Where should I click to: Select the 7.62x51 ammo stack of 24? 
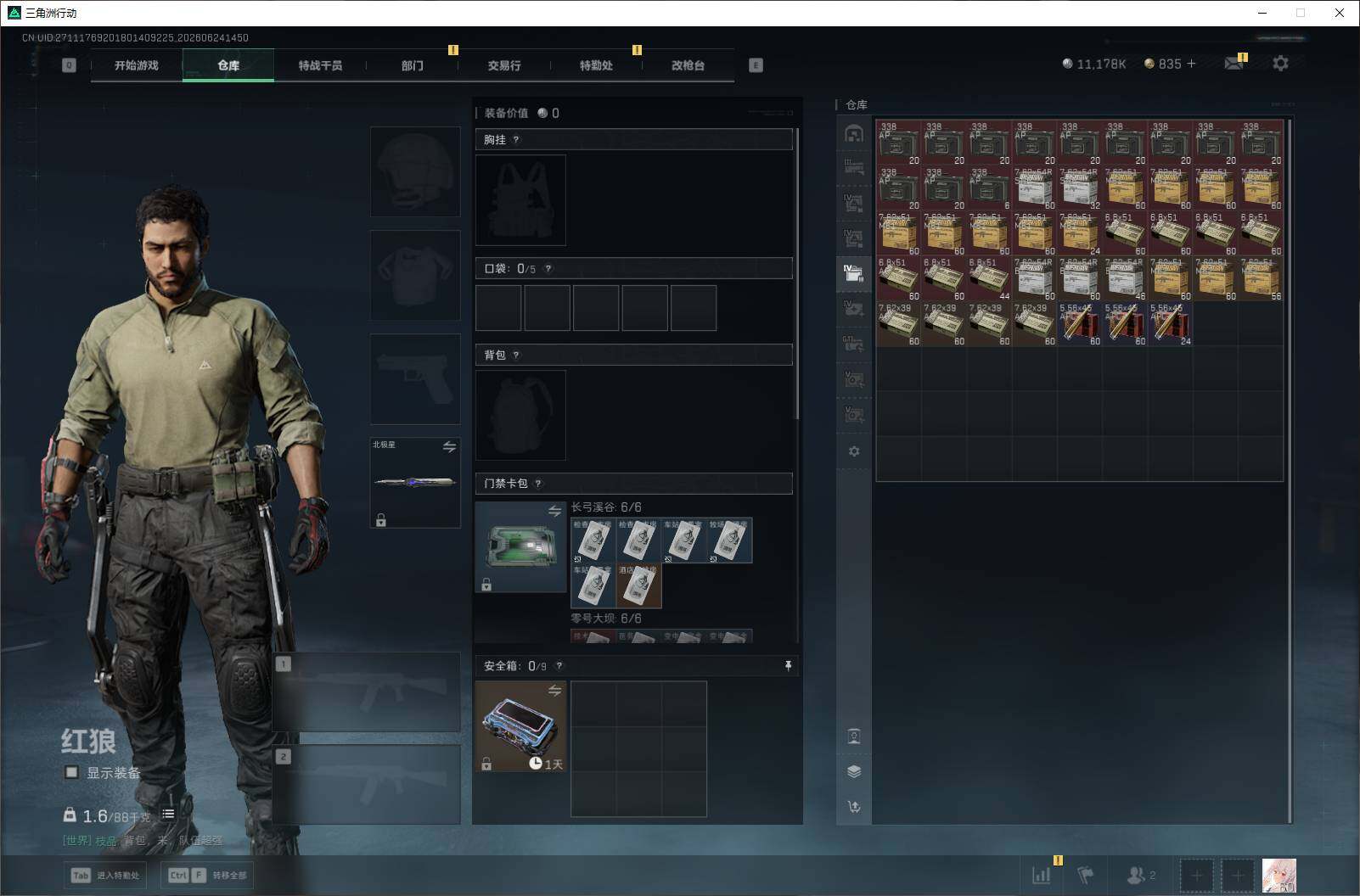click(1080, 233)
